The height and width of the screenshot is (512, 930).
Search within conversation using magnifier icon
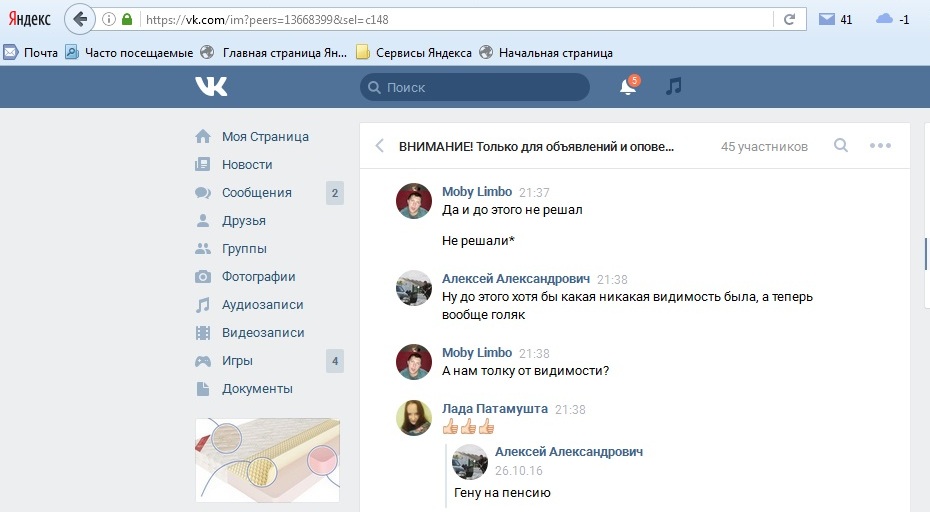click(840, 145)
